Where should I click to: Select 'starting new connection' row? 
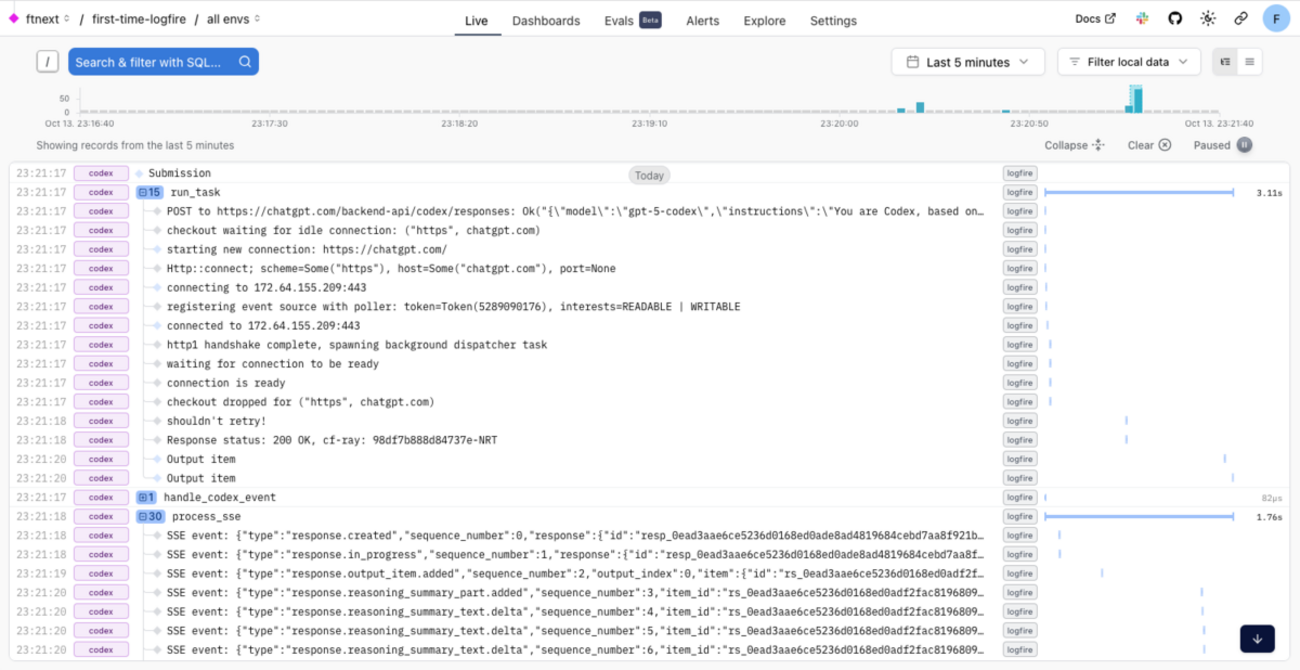650,249
